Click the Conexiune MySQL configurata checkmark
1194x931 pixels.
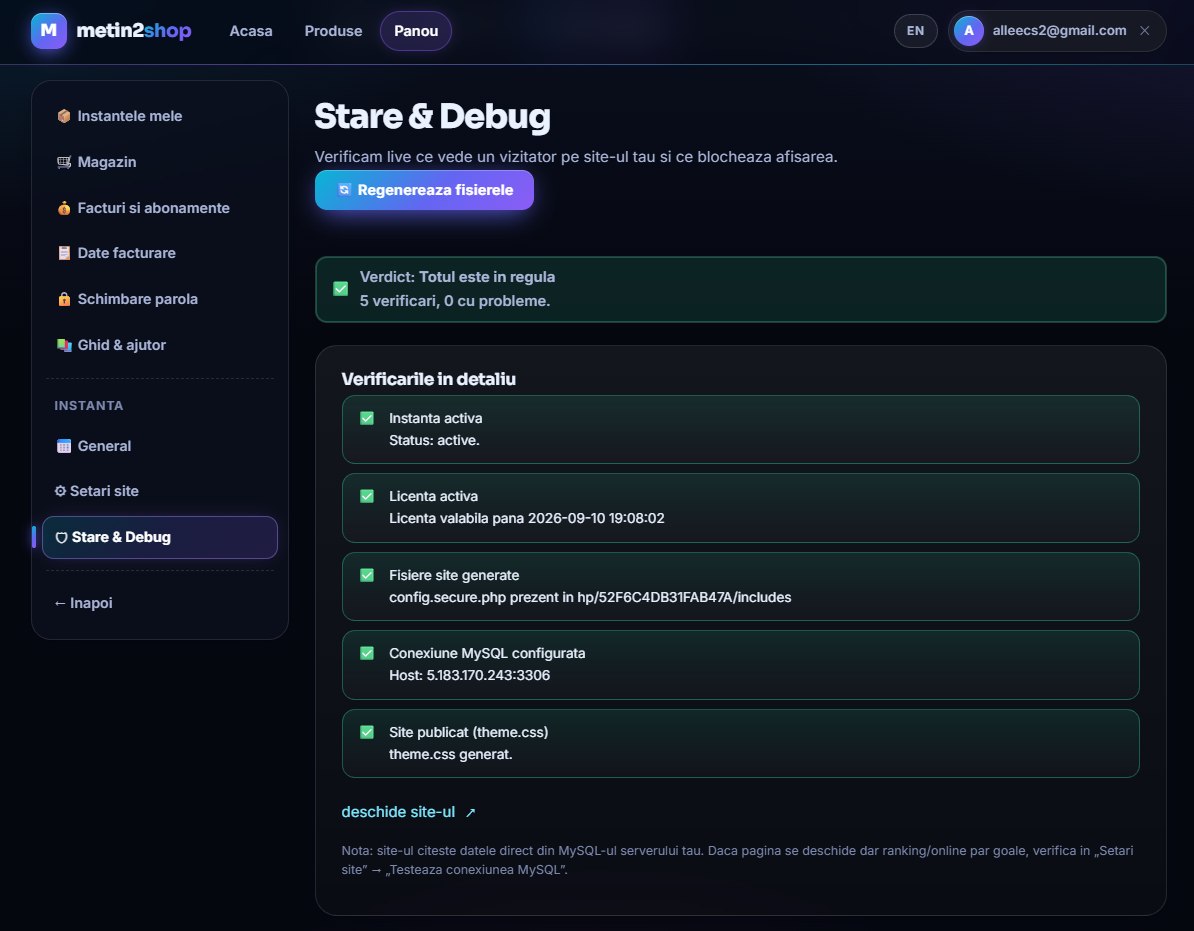point(367,653)
